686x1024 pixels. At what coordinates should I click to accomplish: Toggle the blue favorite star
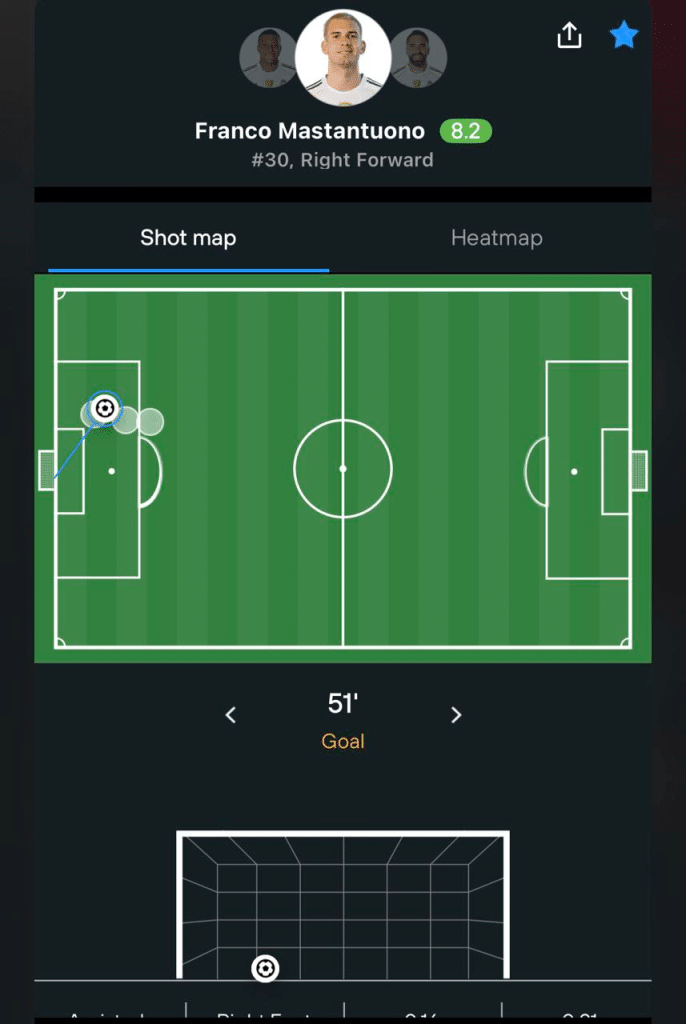(x=624, y=36)
